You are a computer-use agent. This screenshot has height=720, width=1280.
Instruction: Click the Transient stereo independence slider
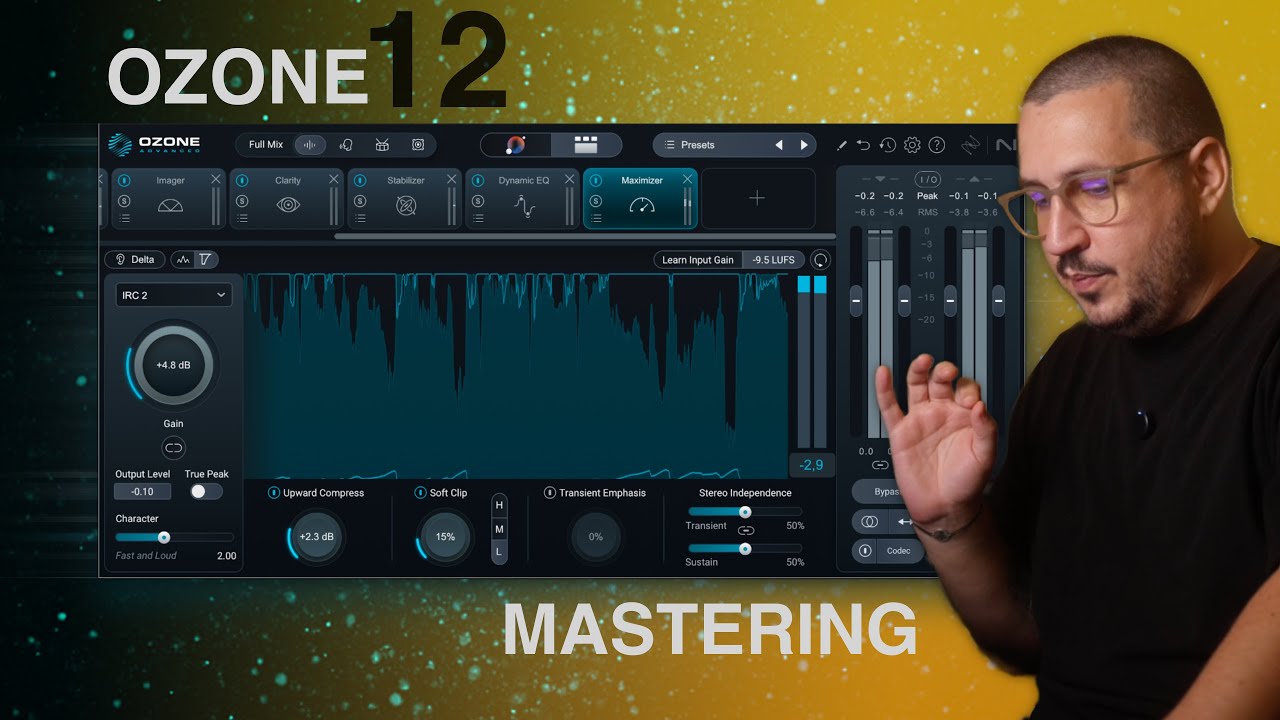745,512
